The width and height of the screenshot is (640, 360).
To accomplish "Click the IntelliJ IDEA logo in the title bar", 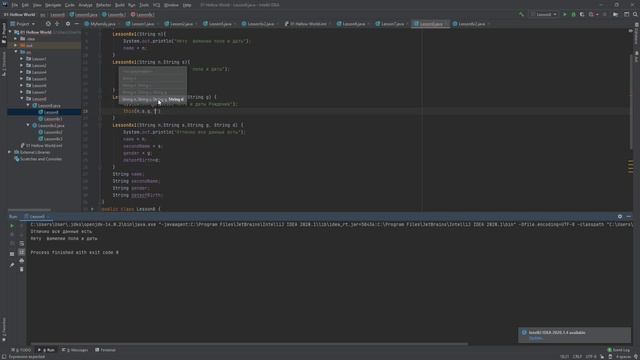I will point(4,4).
